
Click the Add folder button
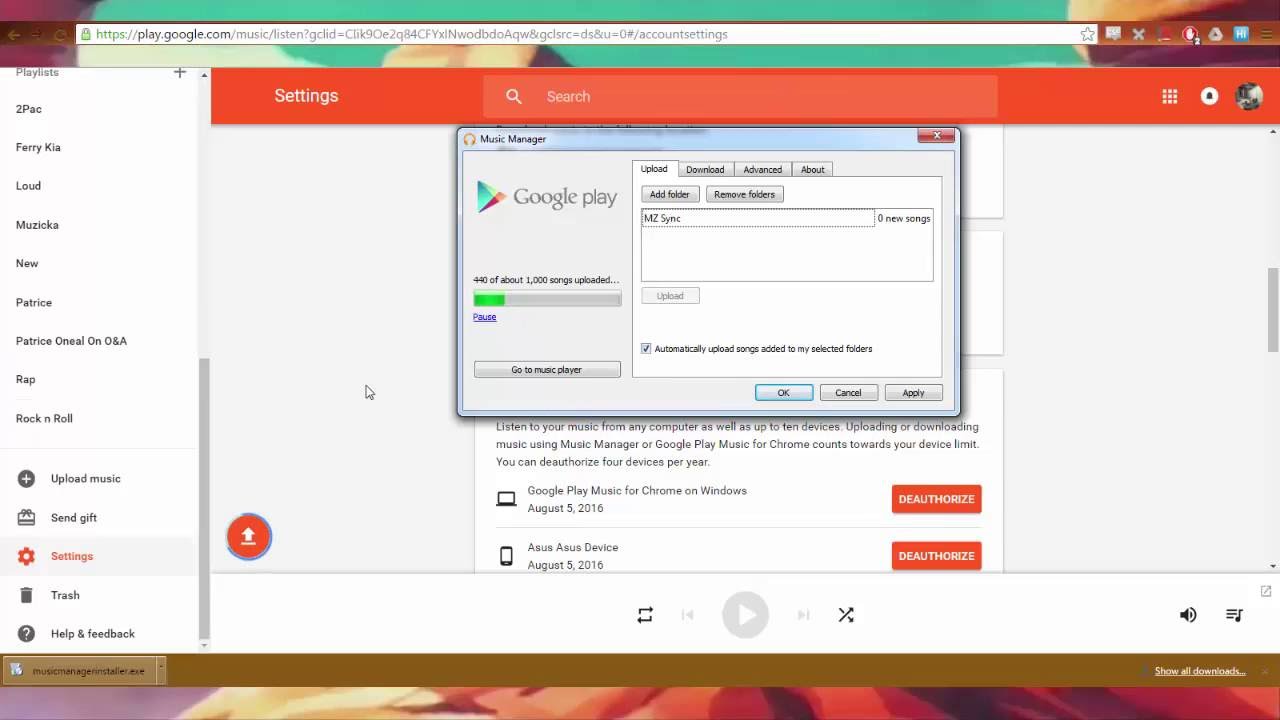670,194
